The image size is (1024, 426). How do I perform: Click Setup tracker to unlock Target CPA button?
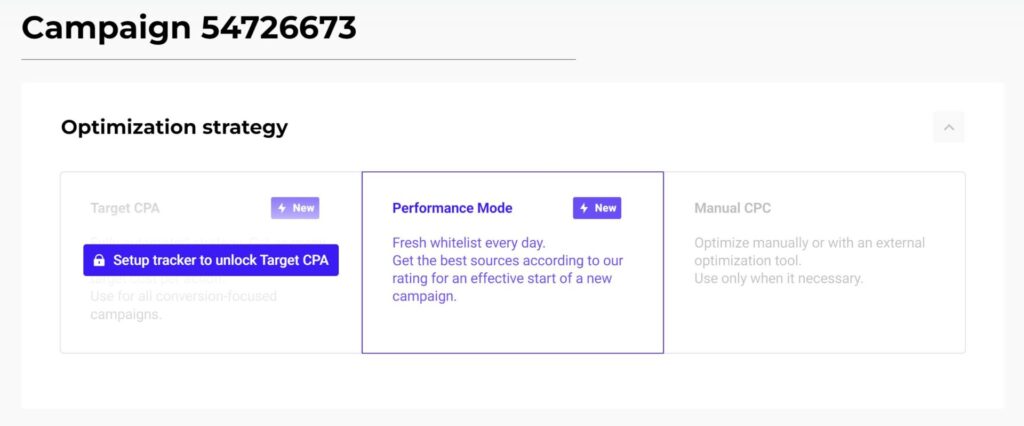[x=211, y=260]
